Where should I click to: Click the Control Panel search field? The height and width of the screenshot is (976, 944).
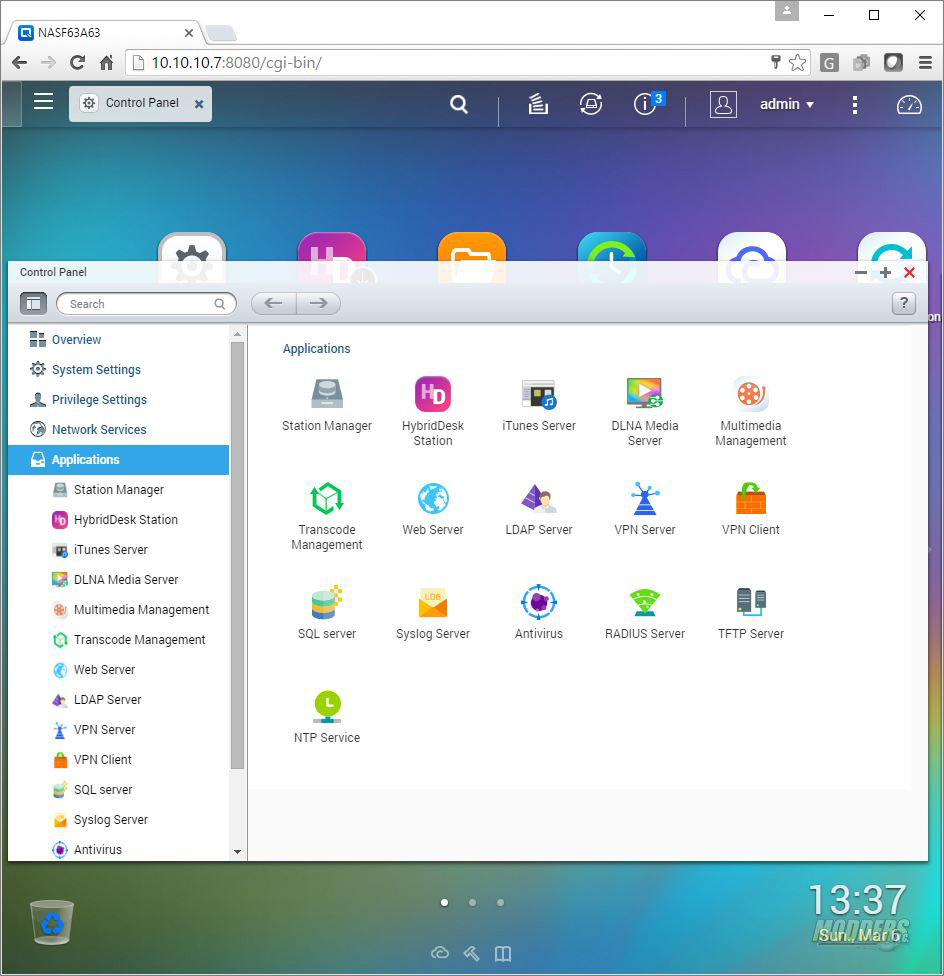(146, 304)
